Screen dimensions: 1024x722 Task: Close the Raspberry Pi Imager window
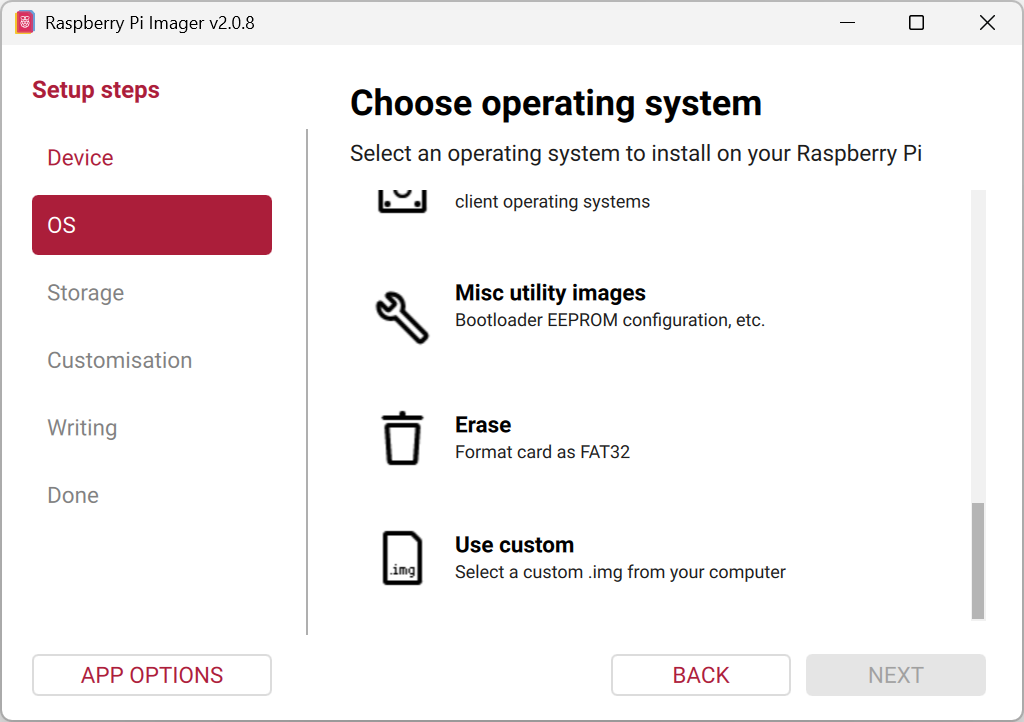pyautogui.click(x=987, y=23)
